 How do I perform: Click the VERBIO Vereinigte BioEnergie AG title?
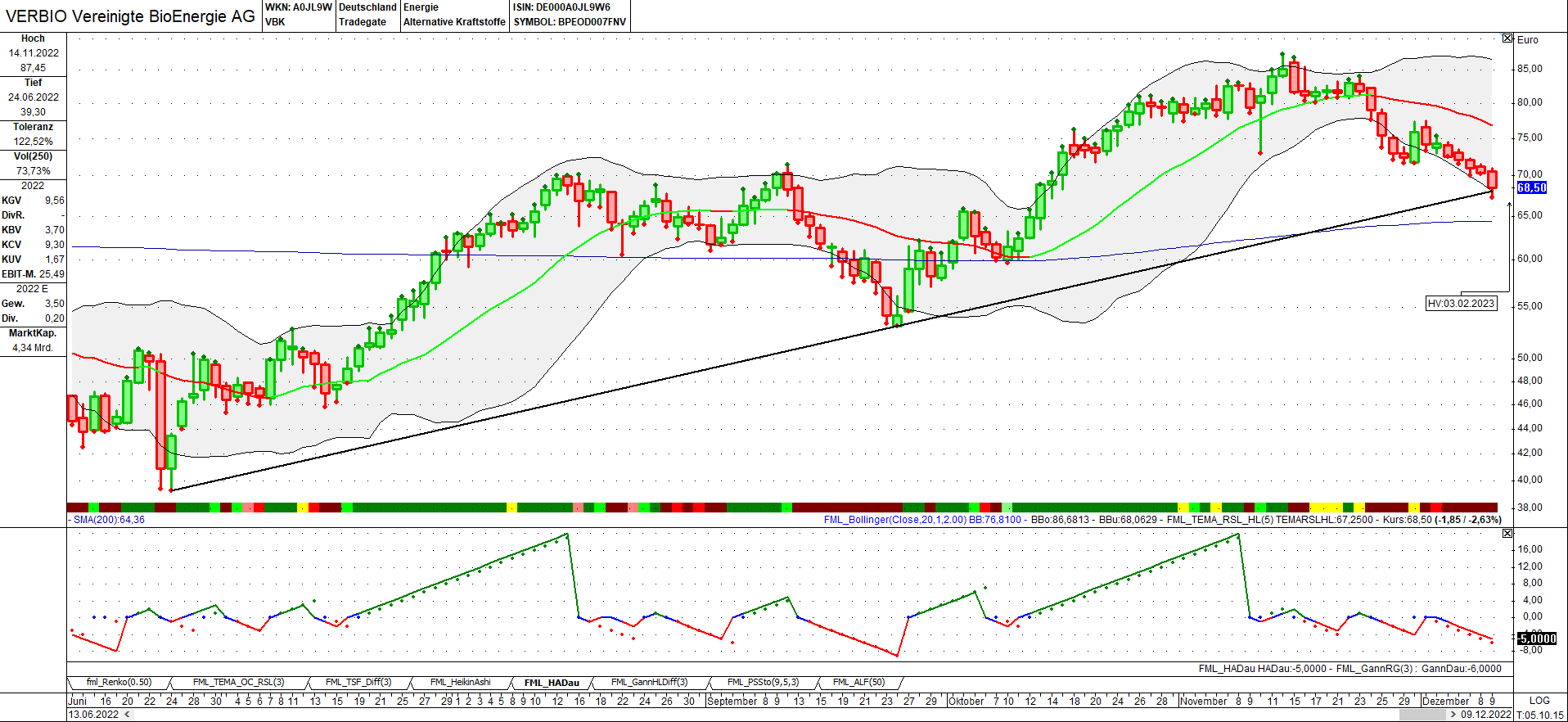coord(131,16)
